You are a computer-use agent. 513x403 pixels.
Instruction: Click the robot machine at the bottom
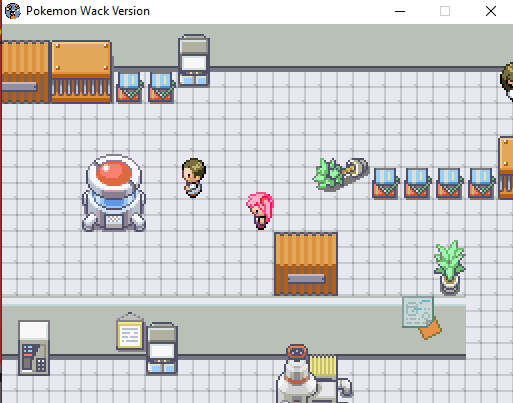click(313, 374)
